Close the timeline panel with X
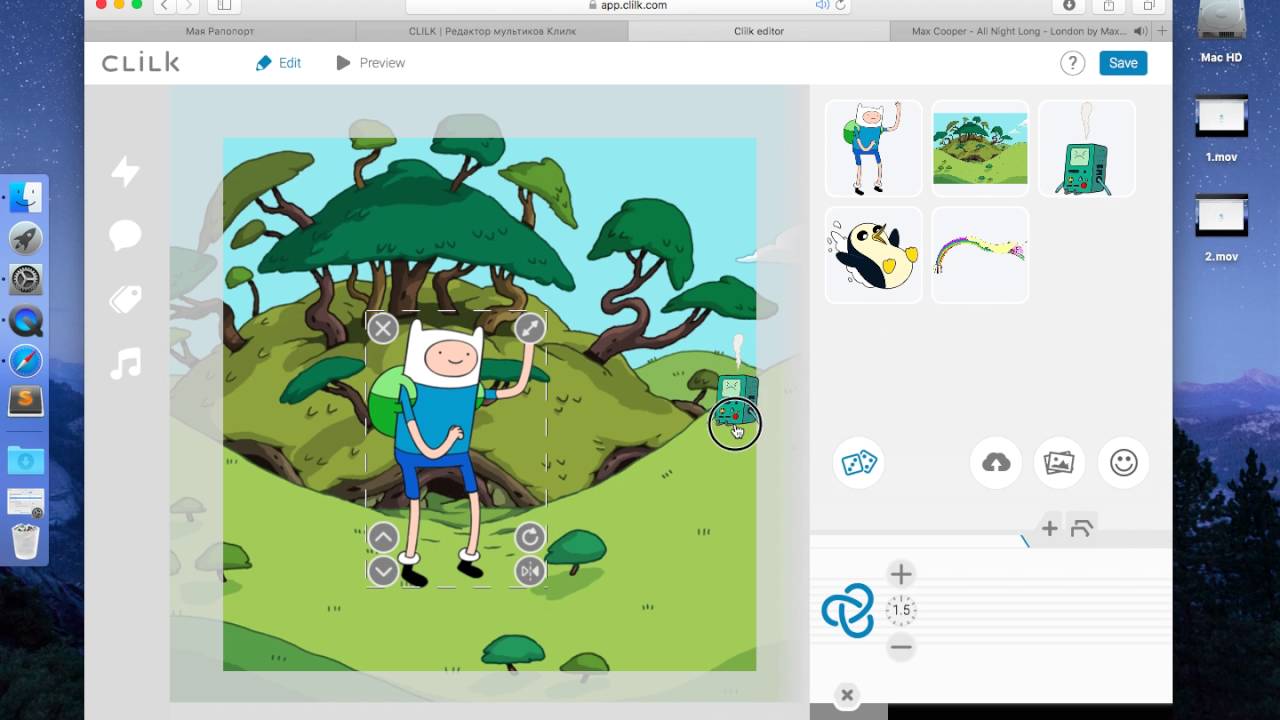Image resolution: width=1280 pixels, height=720 pixels. pyautogui.click(x=847, y=695)
